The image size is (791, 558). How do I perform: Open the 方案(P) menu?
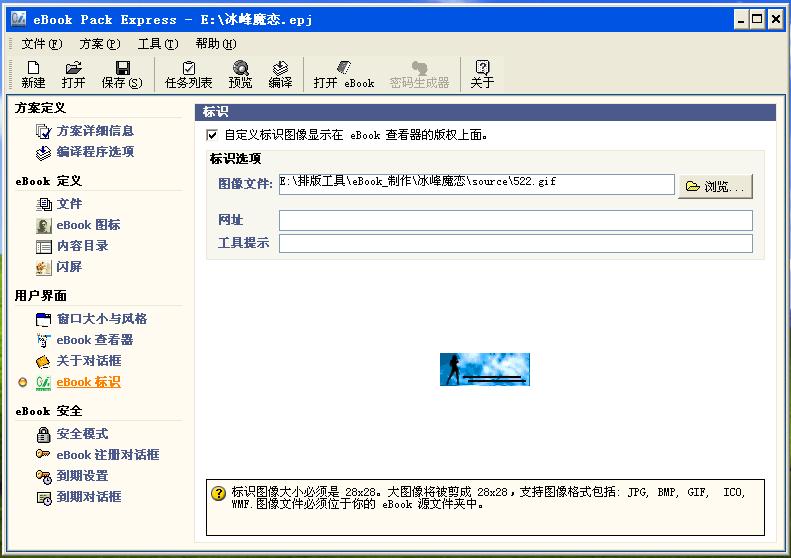[100, 44]
